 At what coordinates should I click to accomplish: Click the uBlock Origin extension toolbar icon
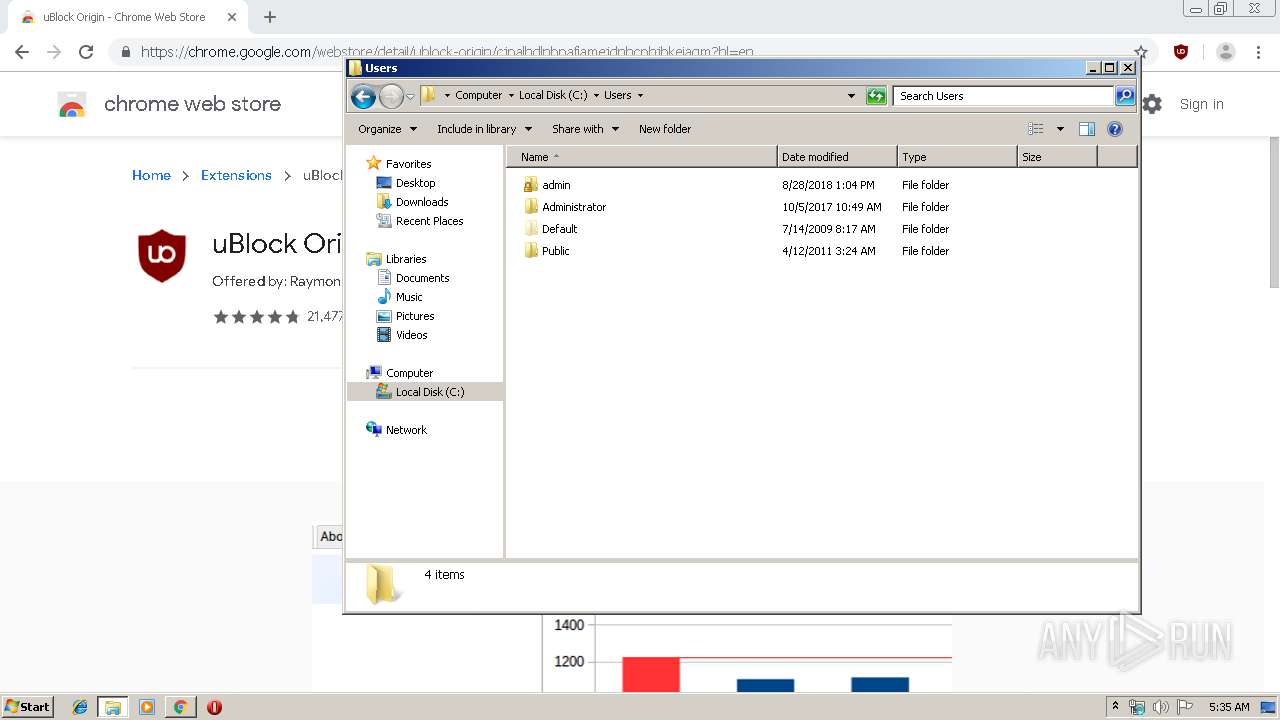[x=1181, y=52]
